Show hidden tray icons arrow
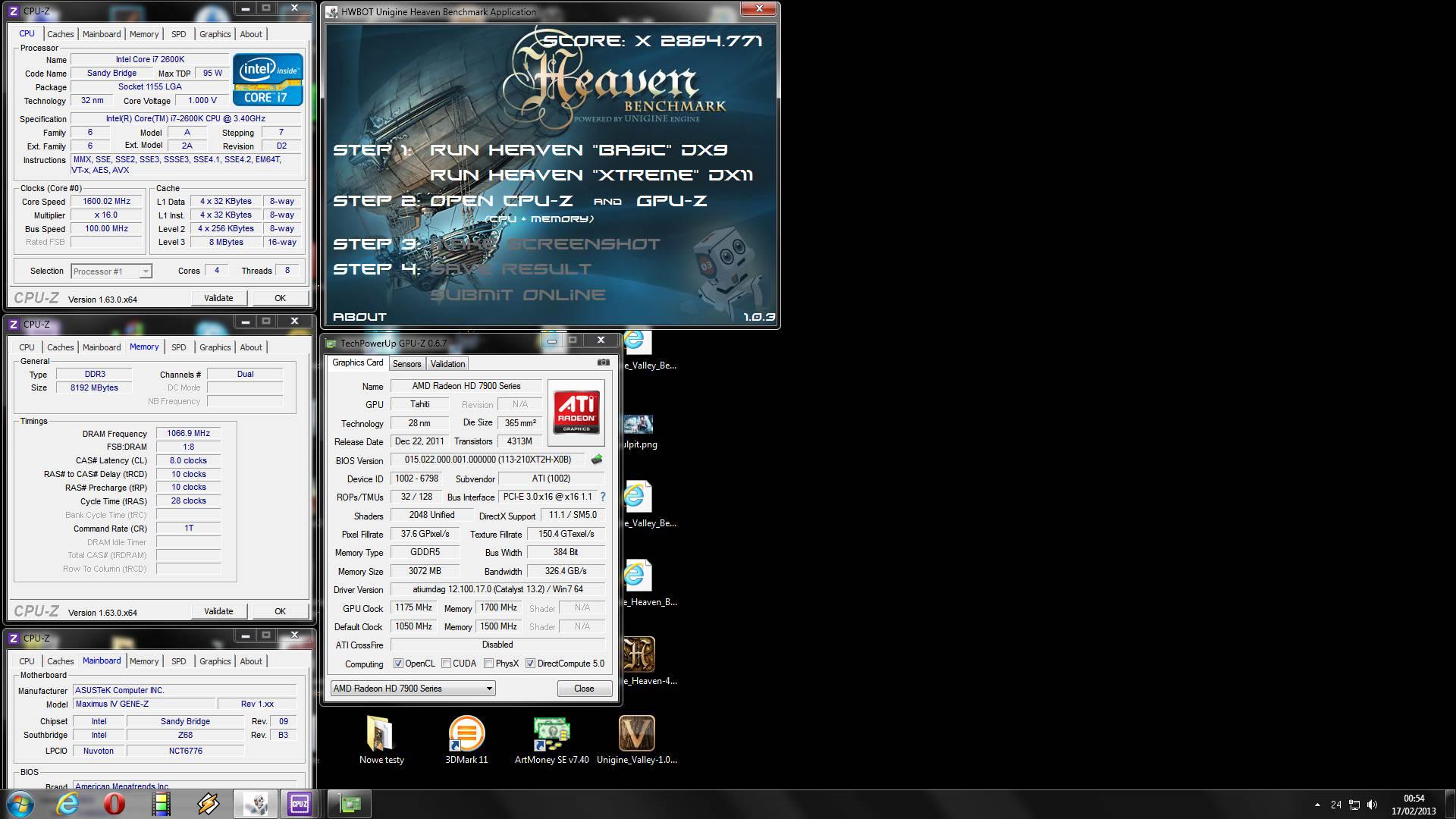The image size is (1456, 819). 1317,805
